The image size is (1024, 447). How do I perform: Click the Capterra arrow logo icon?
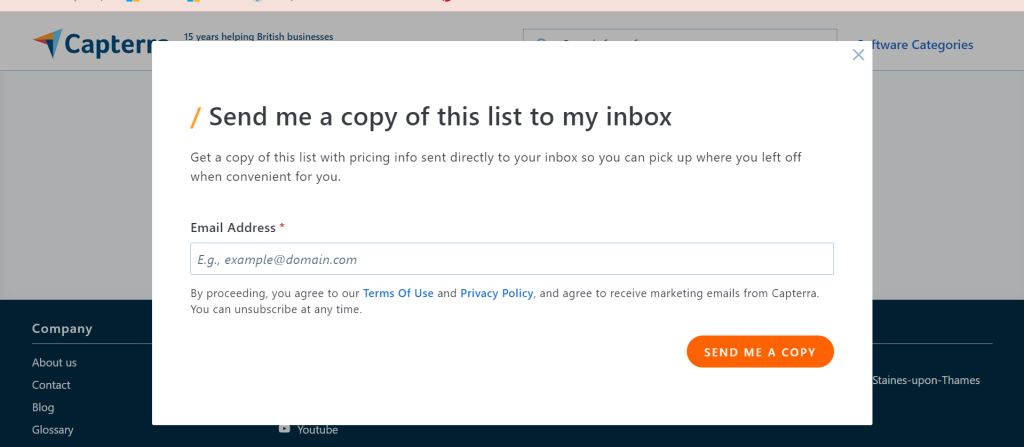(47, 44)
